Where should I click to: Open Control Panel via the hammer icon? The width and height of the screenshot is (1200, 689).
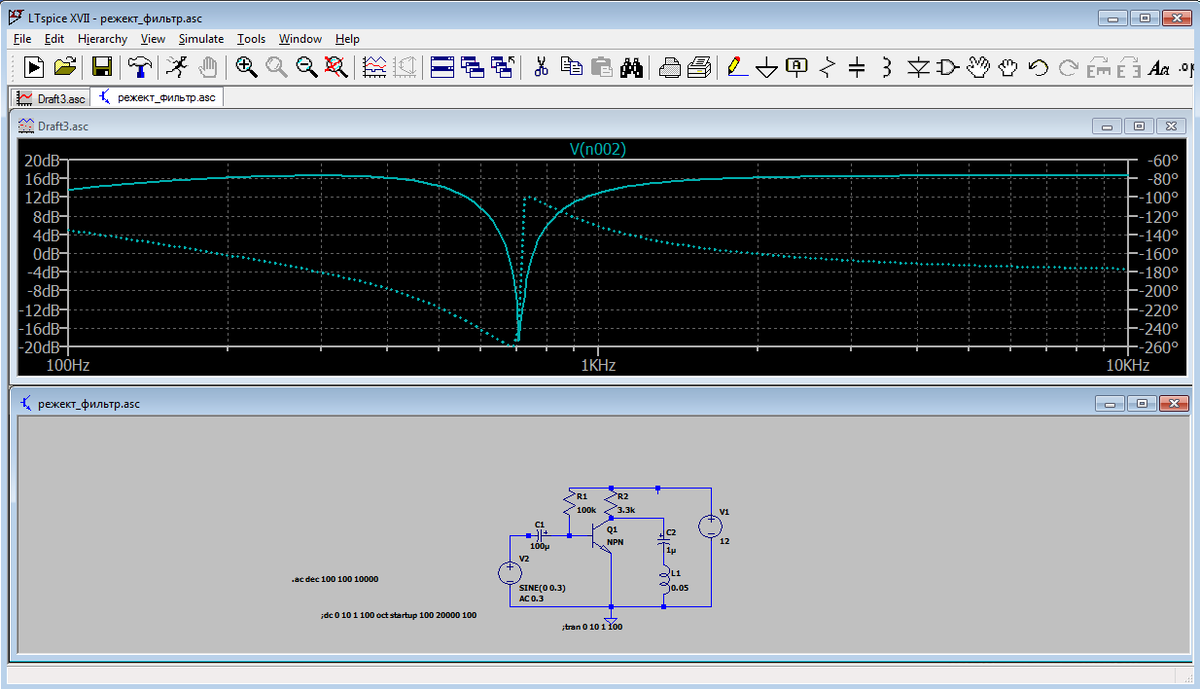click(x=140, y=67)
